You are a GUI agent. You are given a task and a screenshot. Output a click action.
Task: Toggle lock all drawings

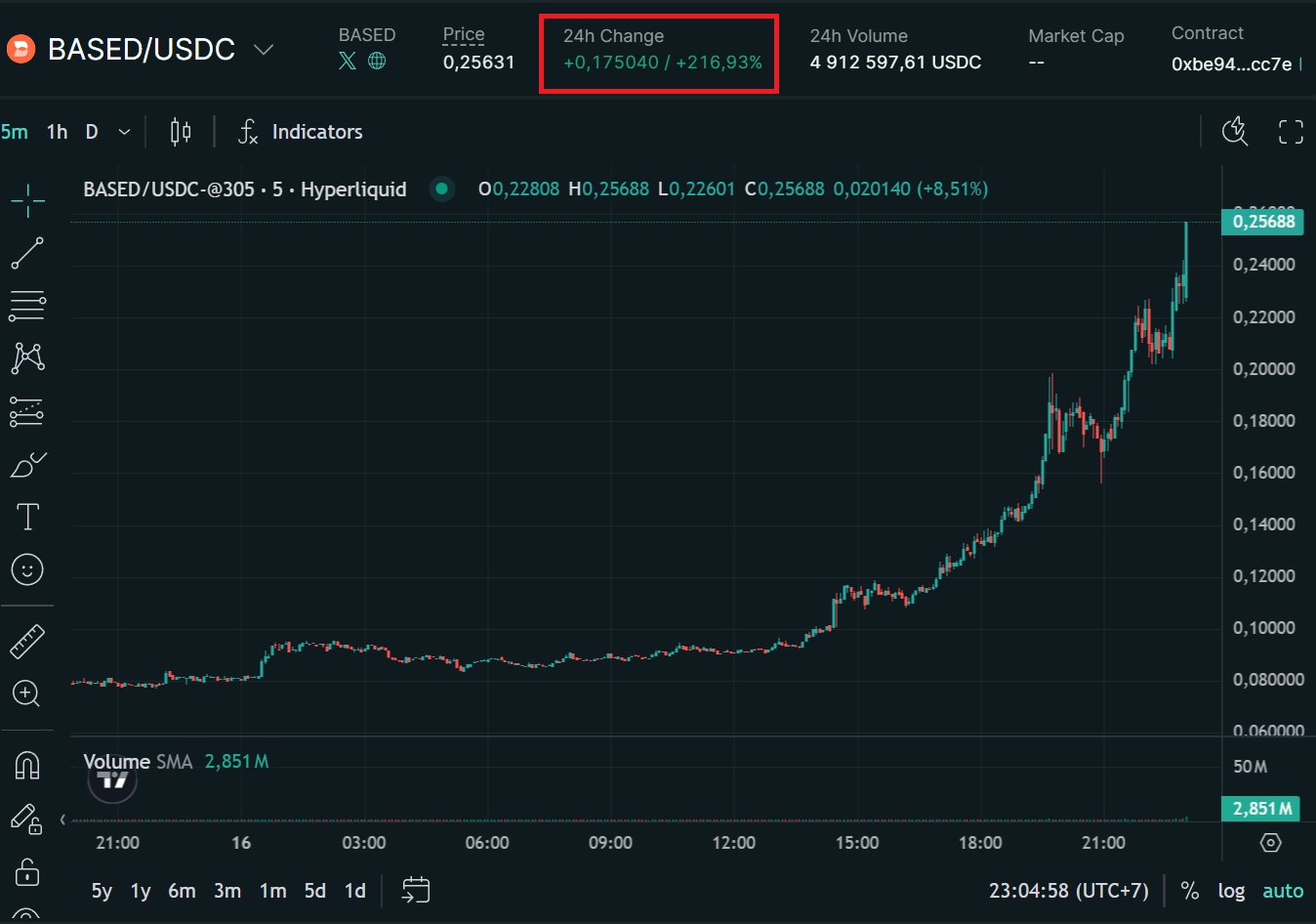tap(27, 870)
